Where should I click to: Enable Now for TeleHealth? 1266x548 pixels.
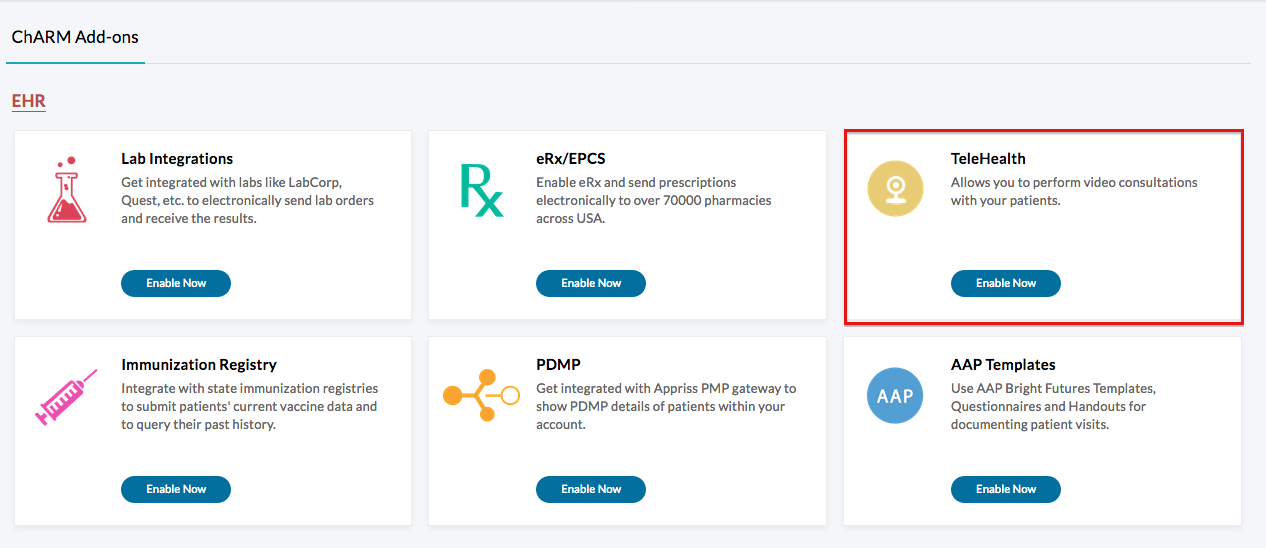click(x=1005, y=283)
